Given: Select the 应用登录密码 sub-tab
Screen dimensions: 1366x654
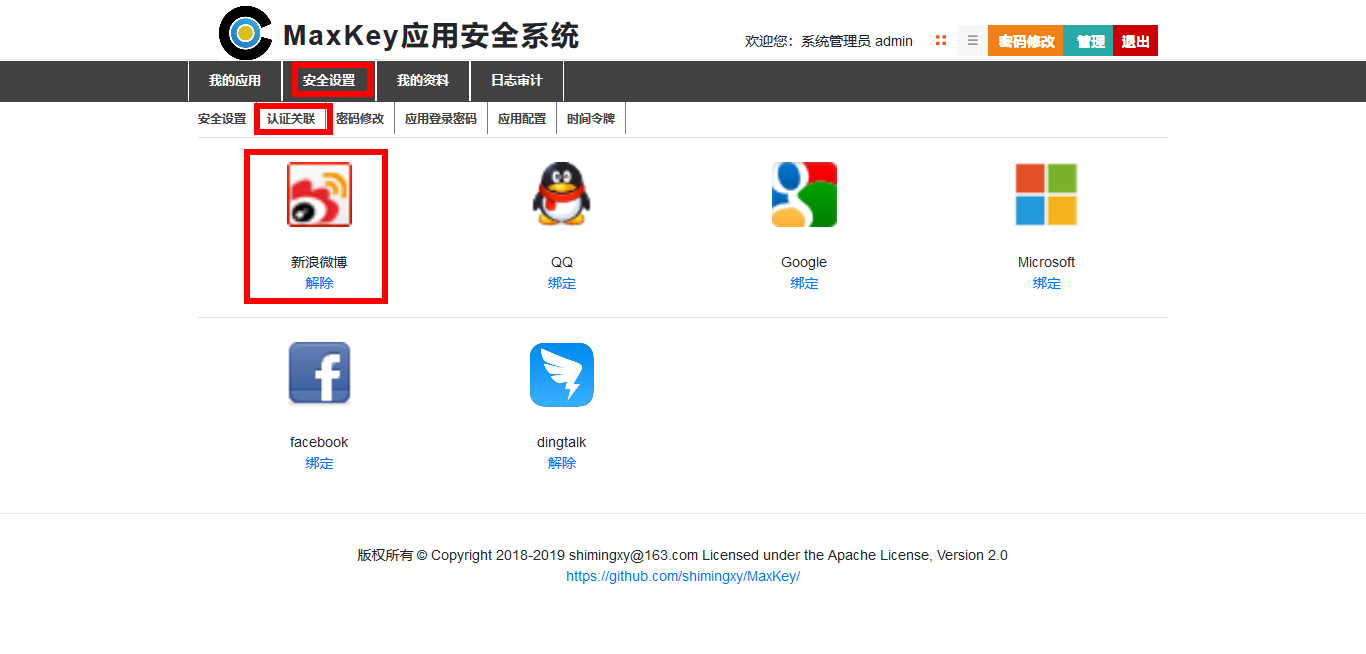Looking at the screenshot, I should pos(441,119).
